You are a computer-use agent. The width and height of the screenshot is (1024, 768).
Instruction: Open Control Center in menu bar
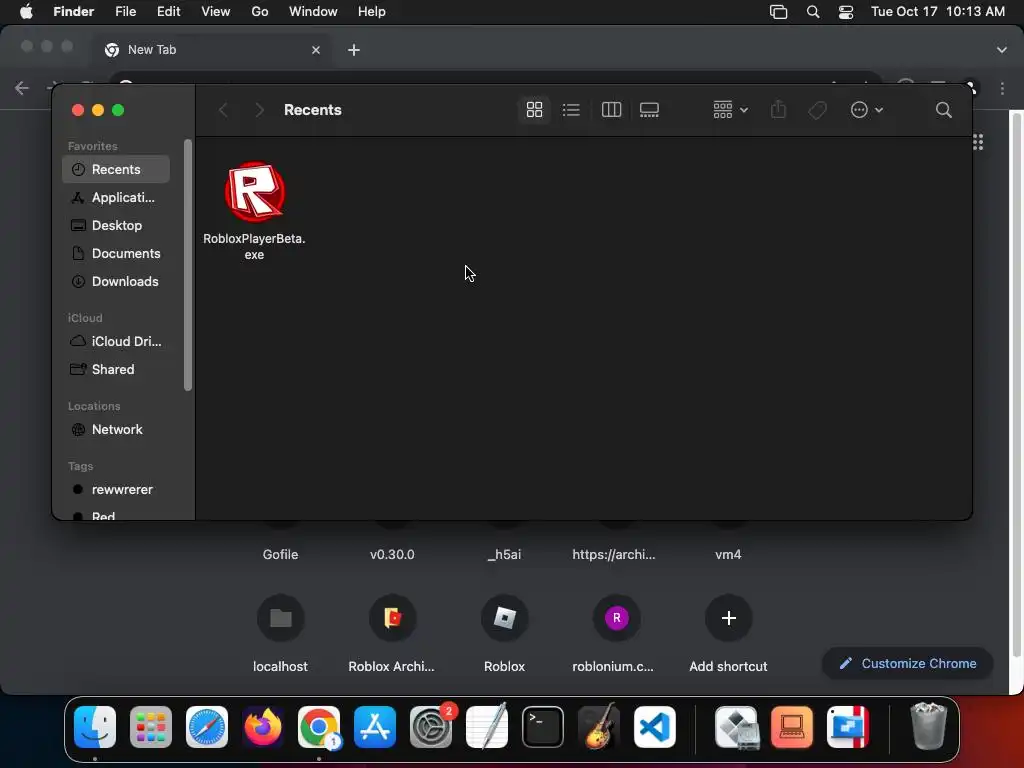(846, 12)
